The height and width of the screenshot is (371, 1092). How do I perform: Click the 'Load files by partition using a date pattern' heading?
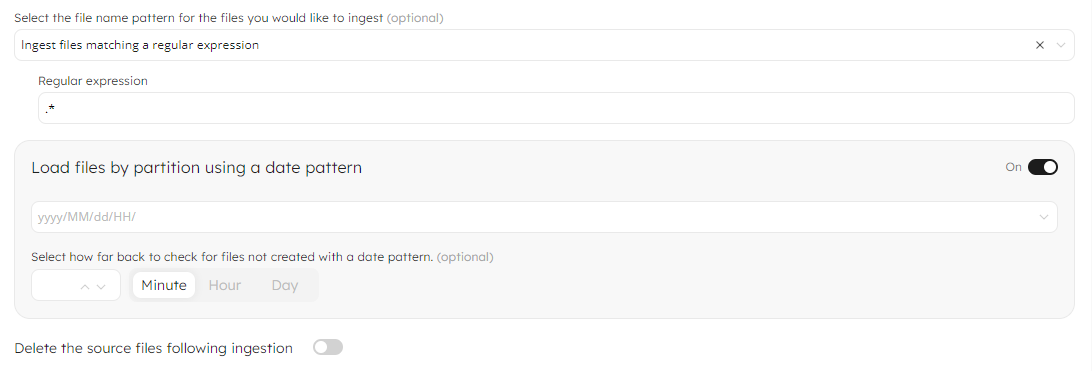point(196,168)
